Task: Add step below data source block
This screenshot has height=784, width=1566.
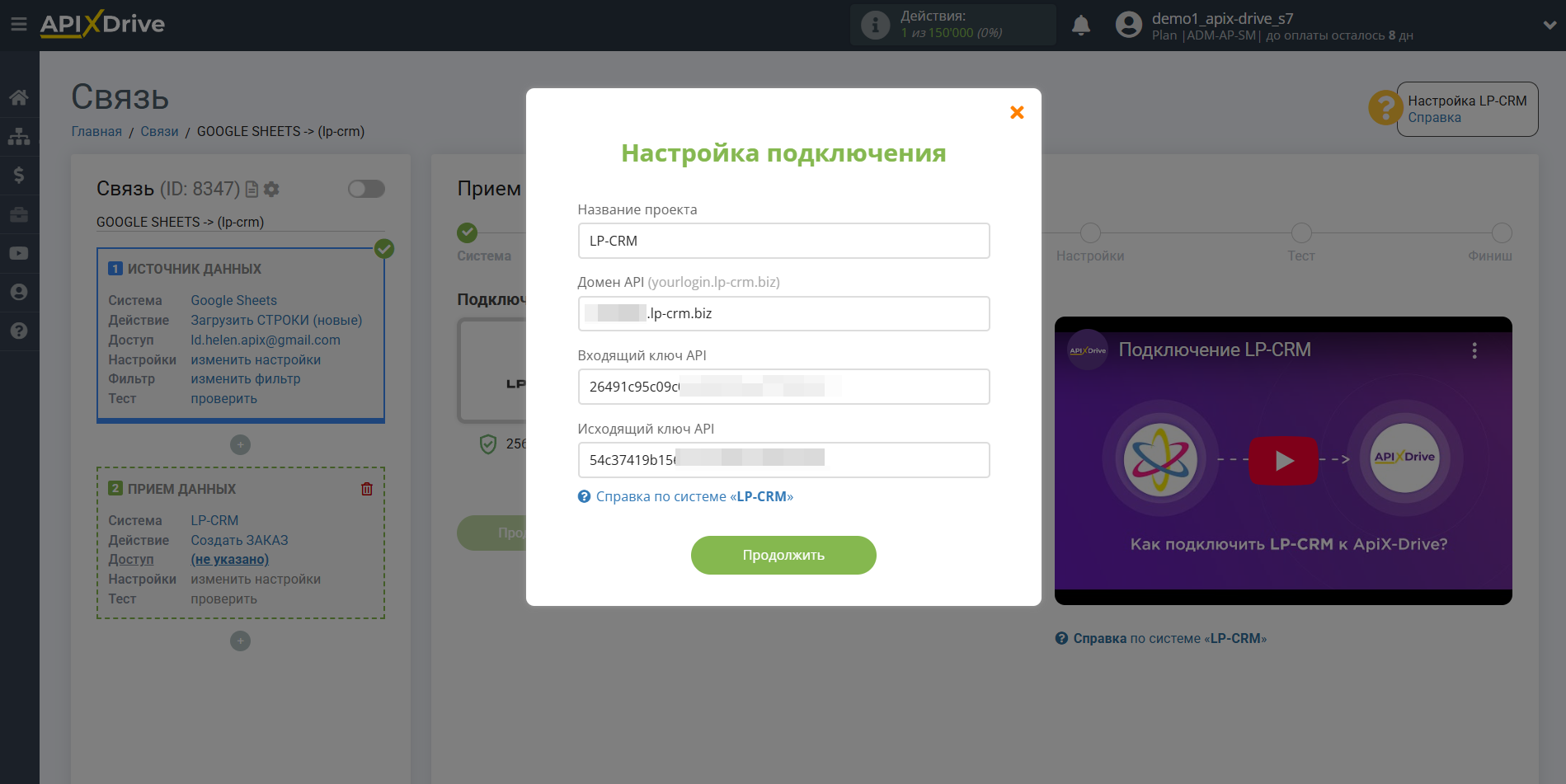Action: click(240, 445)
